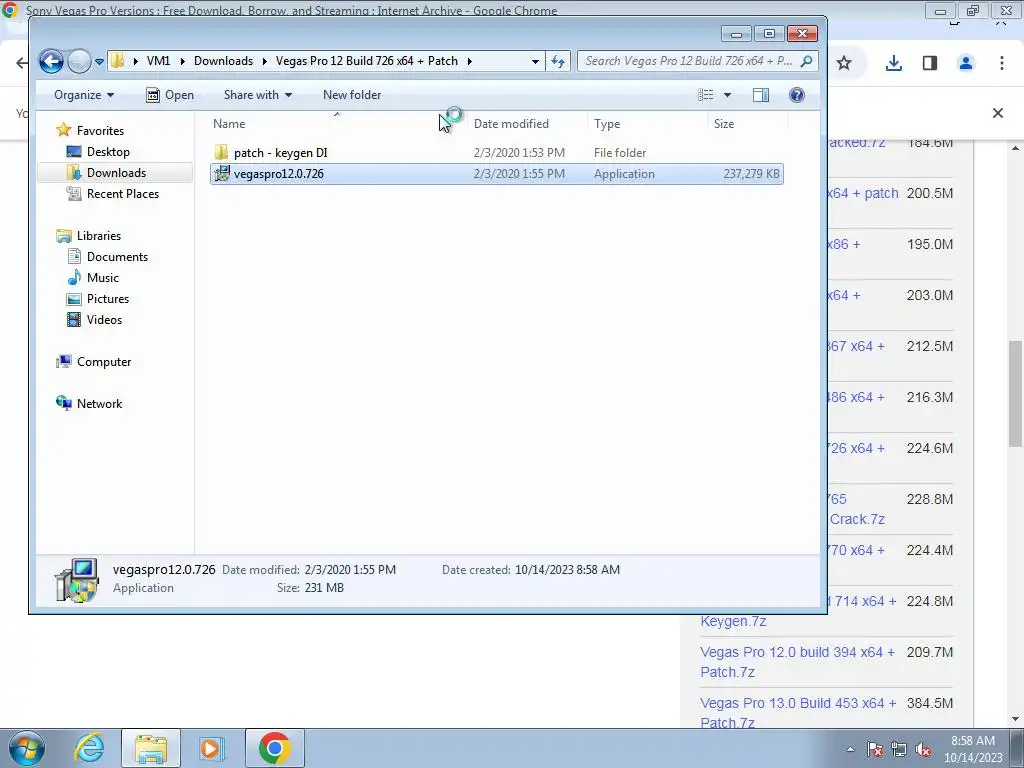Open the Organize menu
Viewport: 1024px width, 768px height.
point(84,95)
